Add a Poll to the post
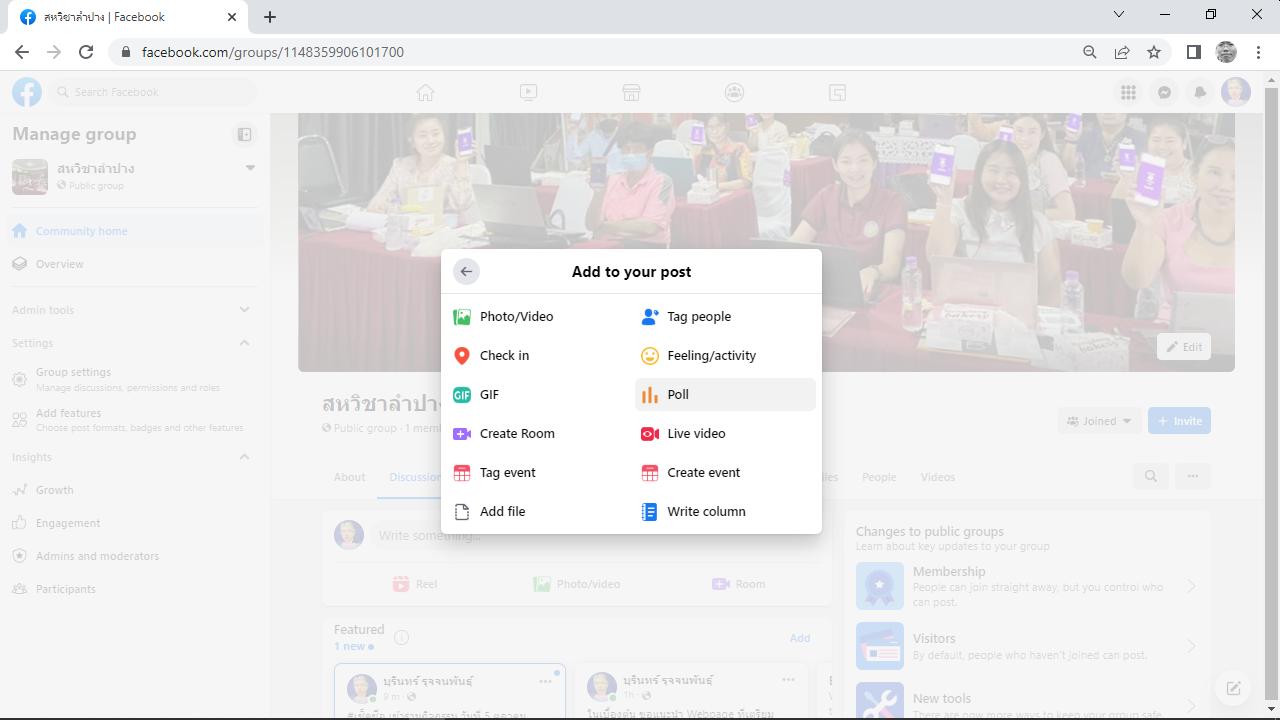The width and height of the screenshot is (1280, 720). 725,395
